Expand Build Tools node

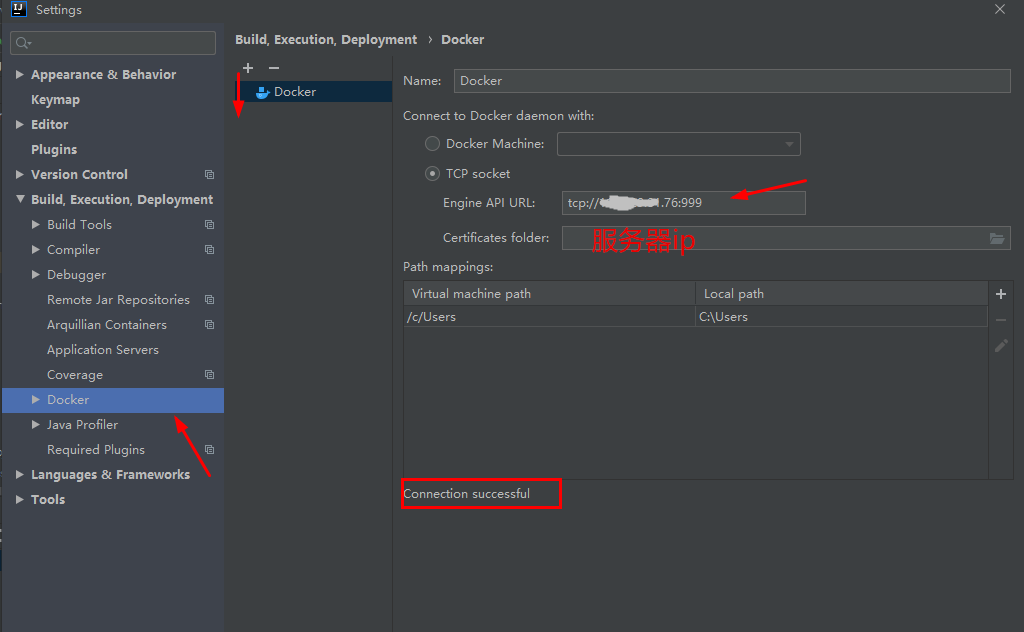36,224
